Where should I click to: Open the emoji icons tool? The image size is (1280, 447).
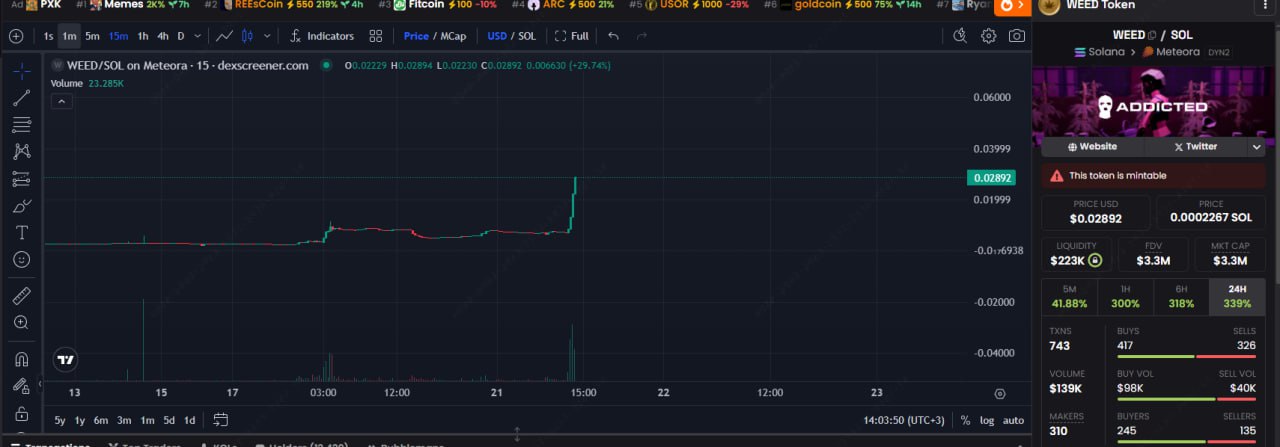coord(21,259)
